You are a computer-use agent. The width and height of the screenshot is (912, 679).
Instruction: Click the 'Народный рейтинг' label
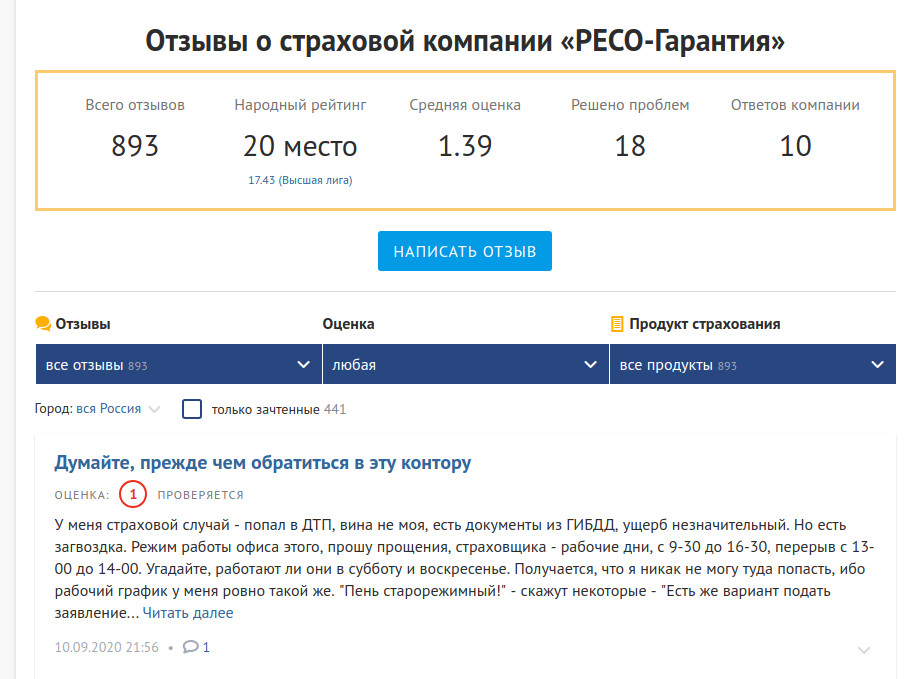point(300,105)
